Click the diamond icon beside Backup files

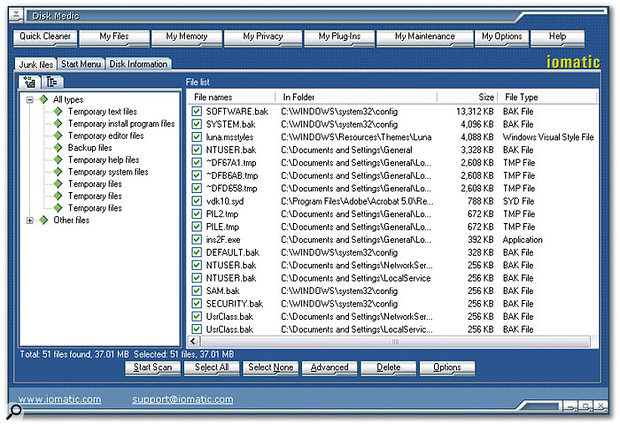pyautogui.click(x=58, y=148)
